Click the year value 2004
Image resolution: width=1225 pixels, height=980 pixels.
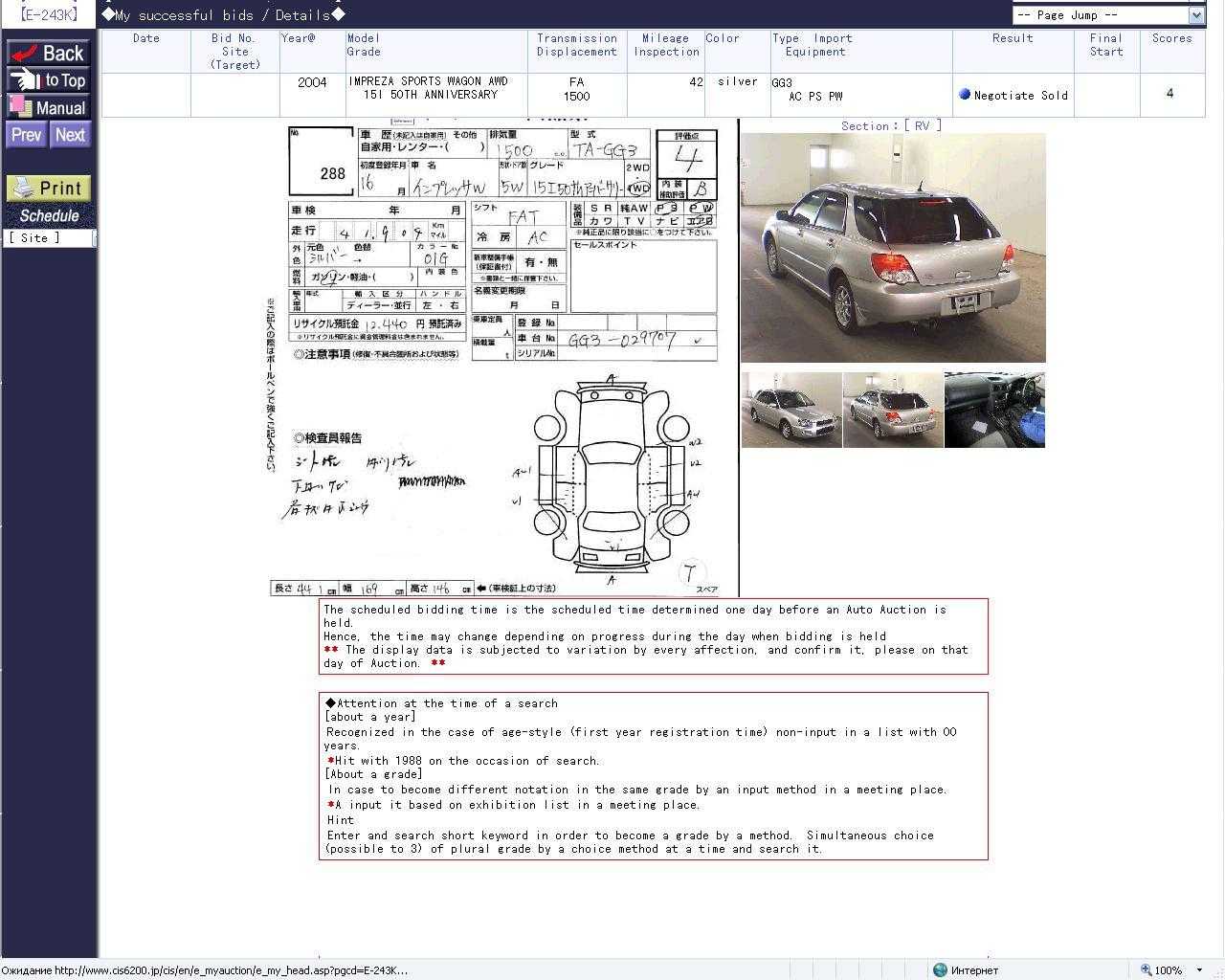tap(312, 82)
